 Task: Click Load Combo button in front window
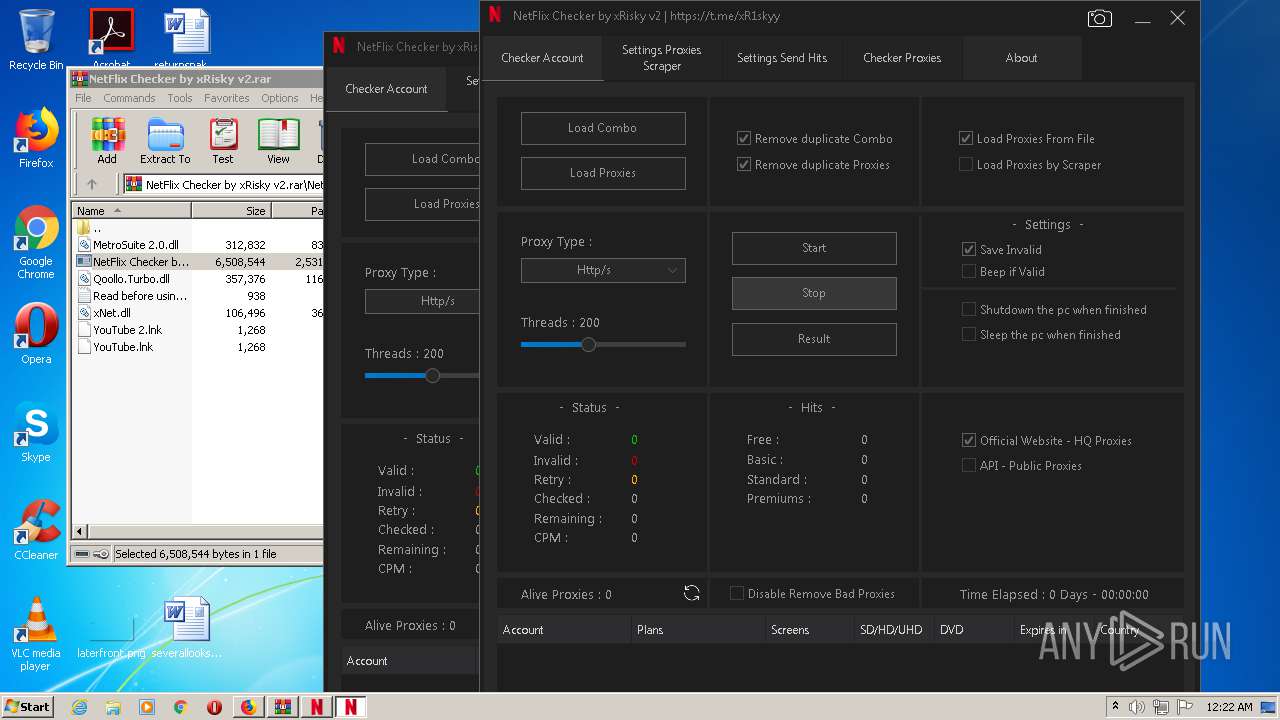coord(603,128)
